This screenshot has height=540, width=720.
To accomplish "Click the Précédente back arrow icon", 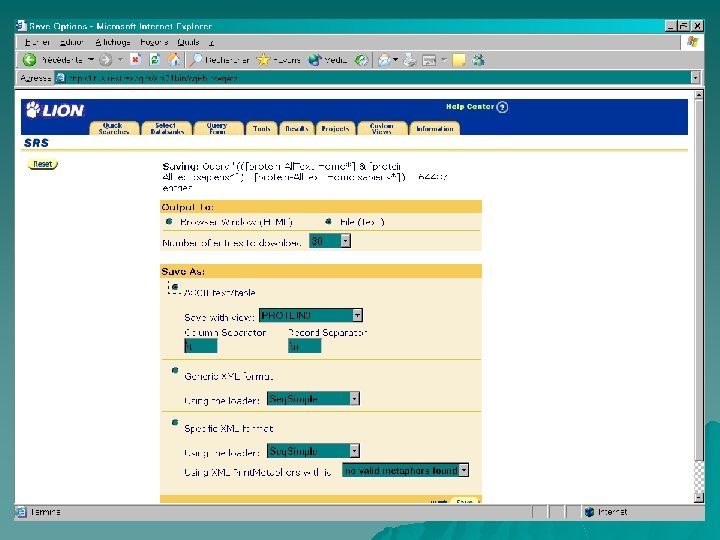I will (29, 60).
